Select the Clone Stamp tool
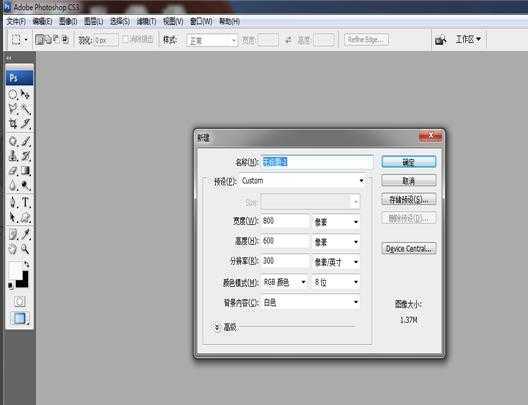 (x=13, y=156)
